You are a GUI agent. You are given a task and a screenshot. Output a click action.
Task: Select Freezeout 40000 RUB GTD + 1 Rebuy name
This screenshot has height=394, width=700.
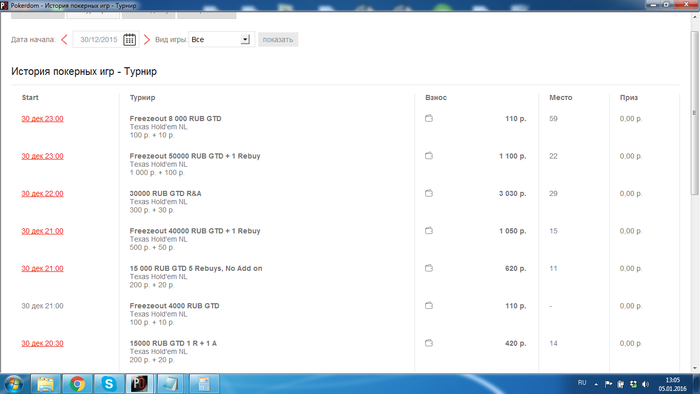click(195, 231)
